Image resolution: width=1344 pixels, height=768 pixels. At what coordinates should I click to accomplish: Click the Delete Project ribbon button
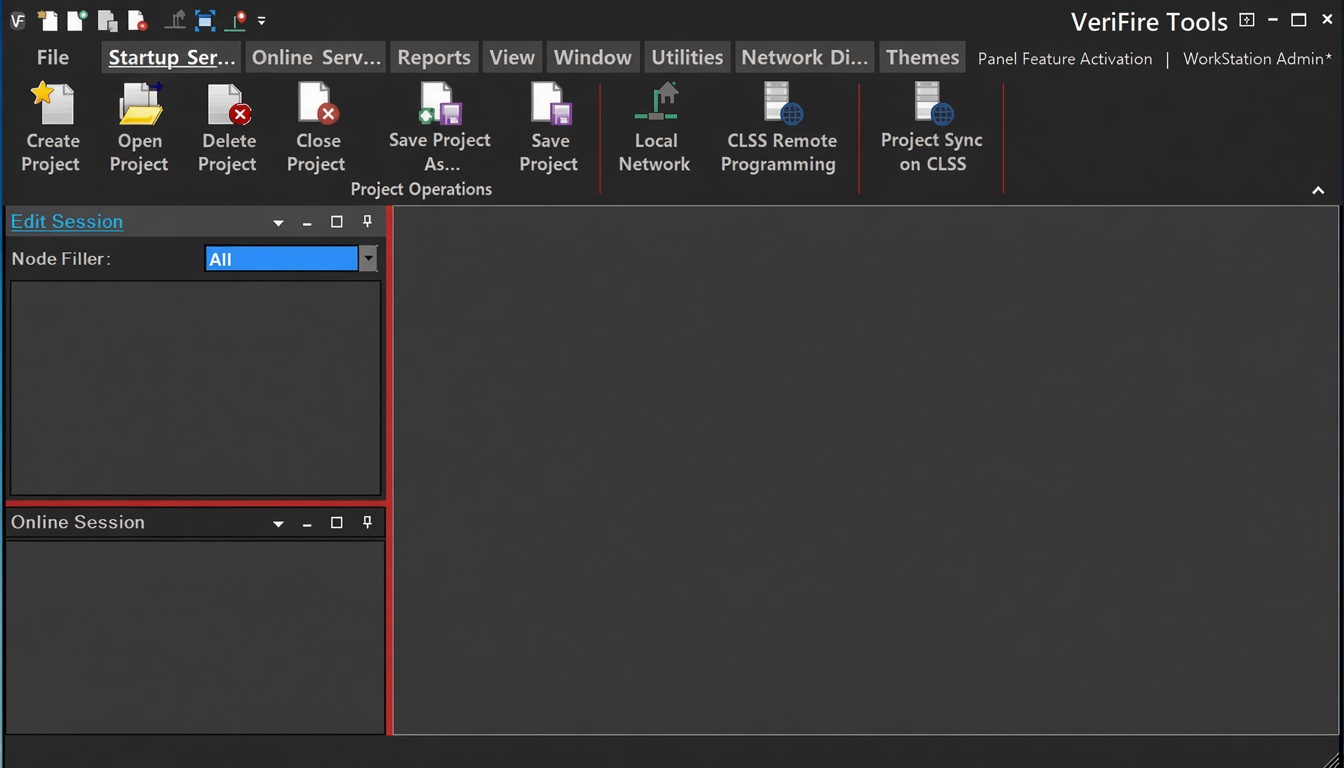click(227, 128)
